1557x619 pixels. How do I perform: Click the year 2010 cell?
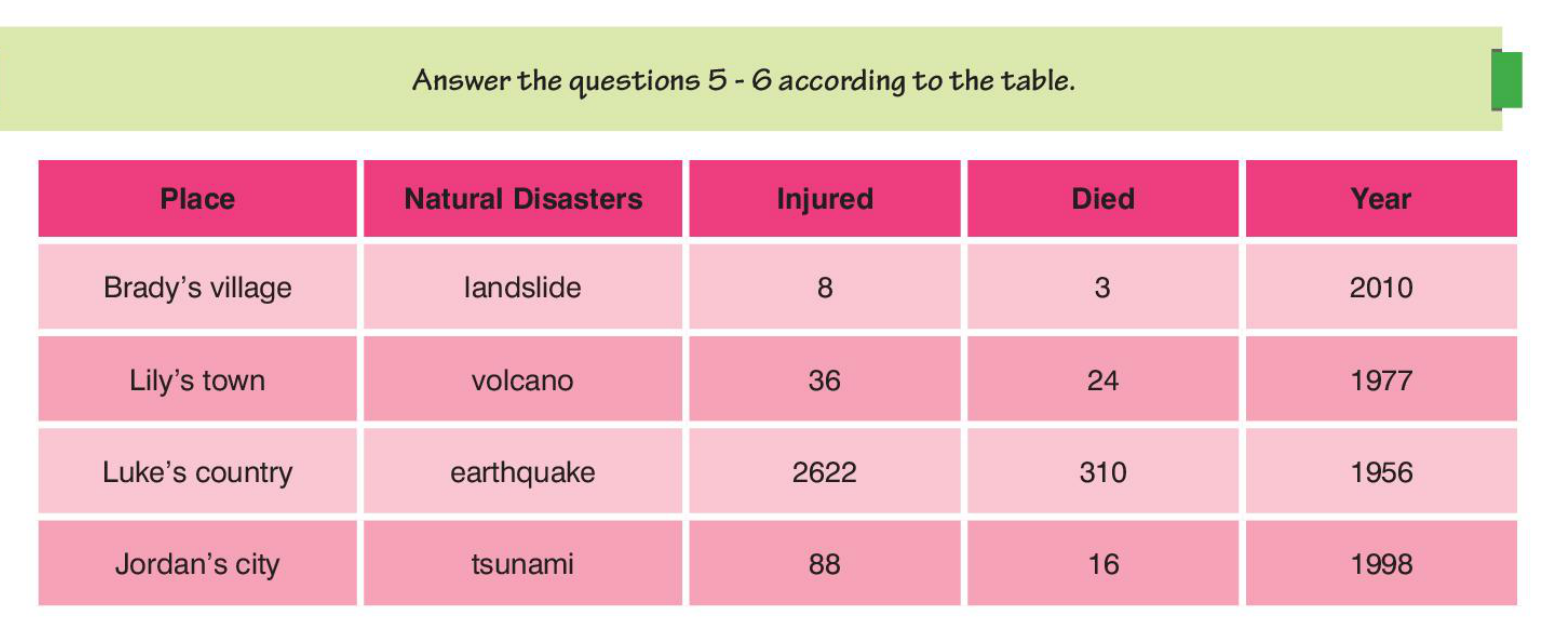coord(1380,288)
